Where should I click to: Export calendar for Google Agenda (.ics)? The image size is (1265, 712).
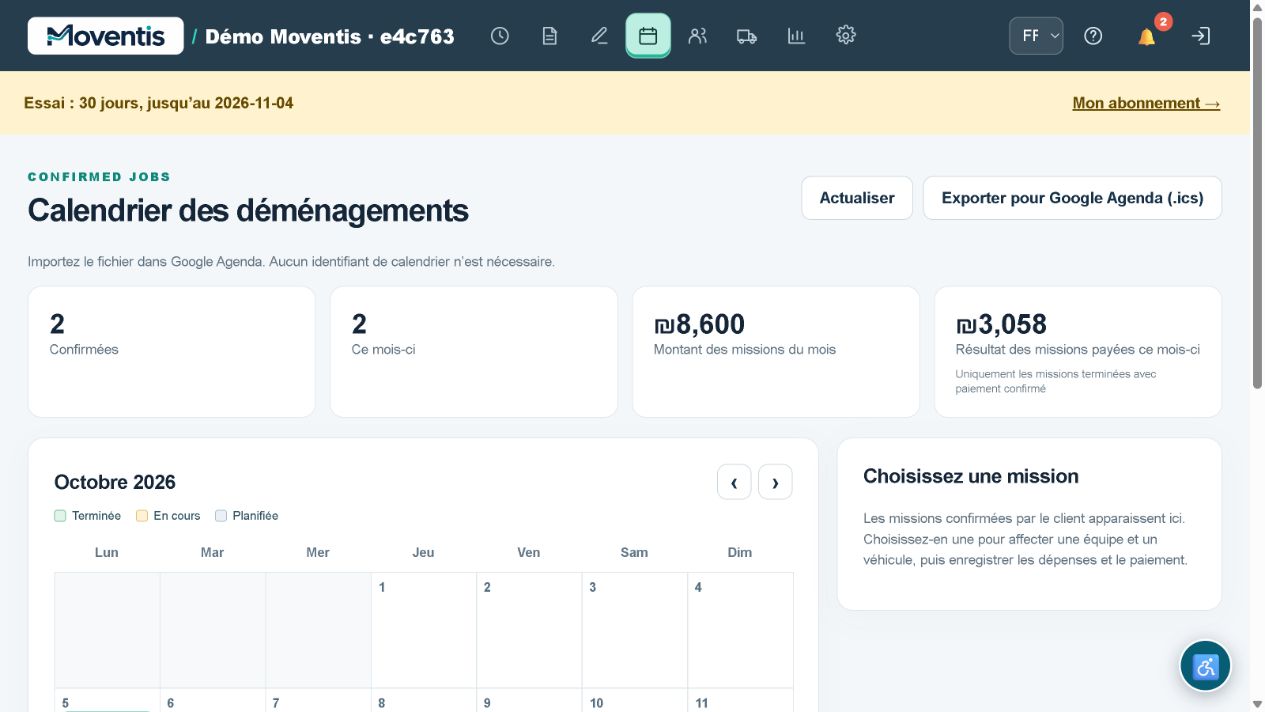1072,198
